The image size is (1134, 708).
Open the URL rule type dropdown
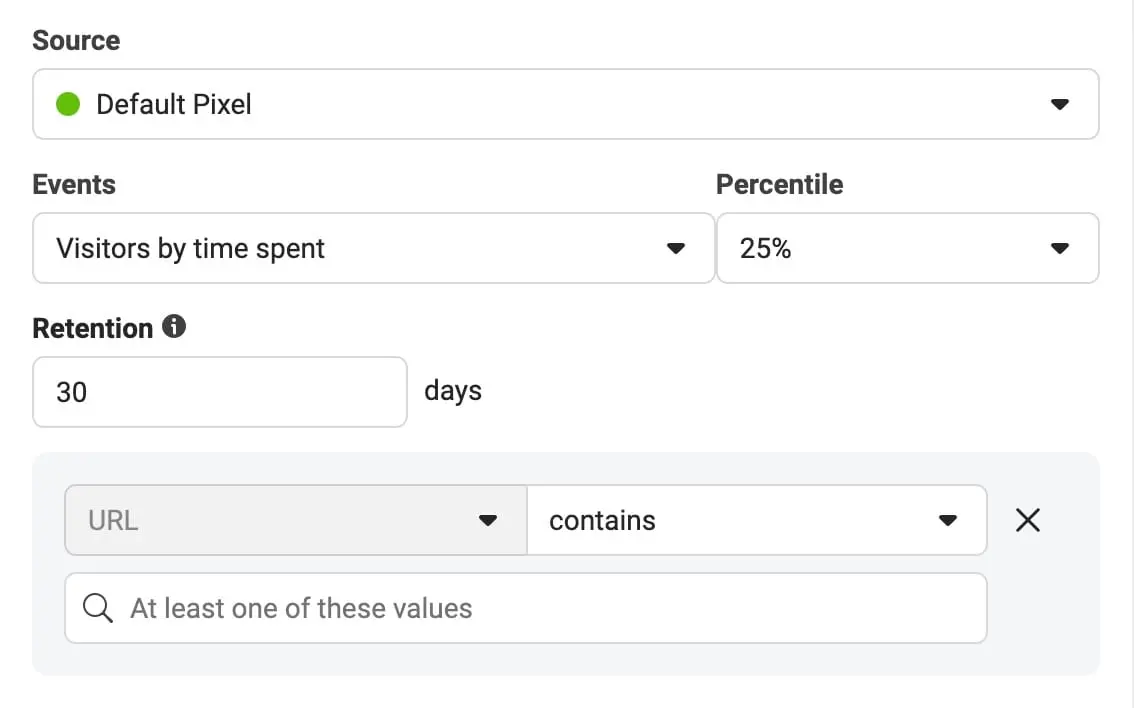[295, 520]
